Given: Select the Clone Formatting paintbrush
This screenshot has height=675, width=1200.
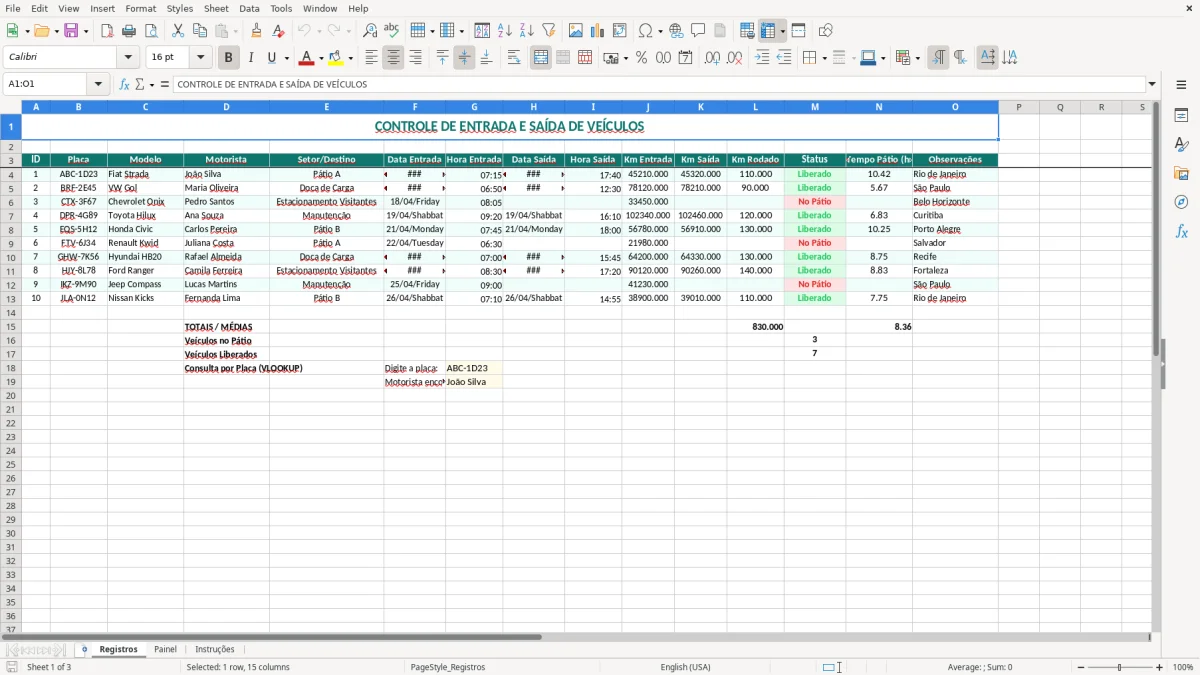Looking at the screenshot, I should coord(256,31).
